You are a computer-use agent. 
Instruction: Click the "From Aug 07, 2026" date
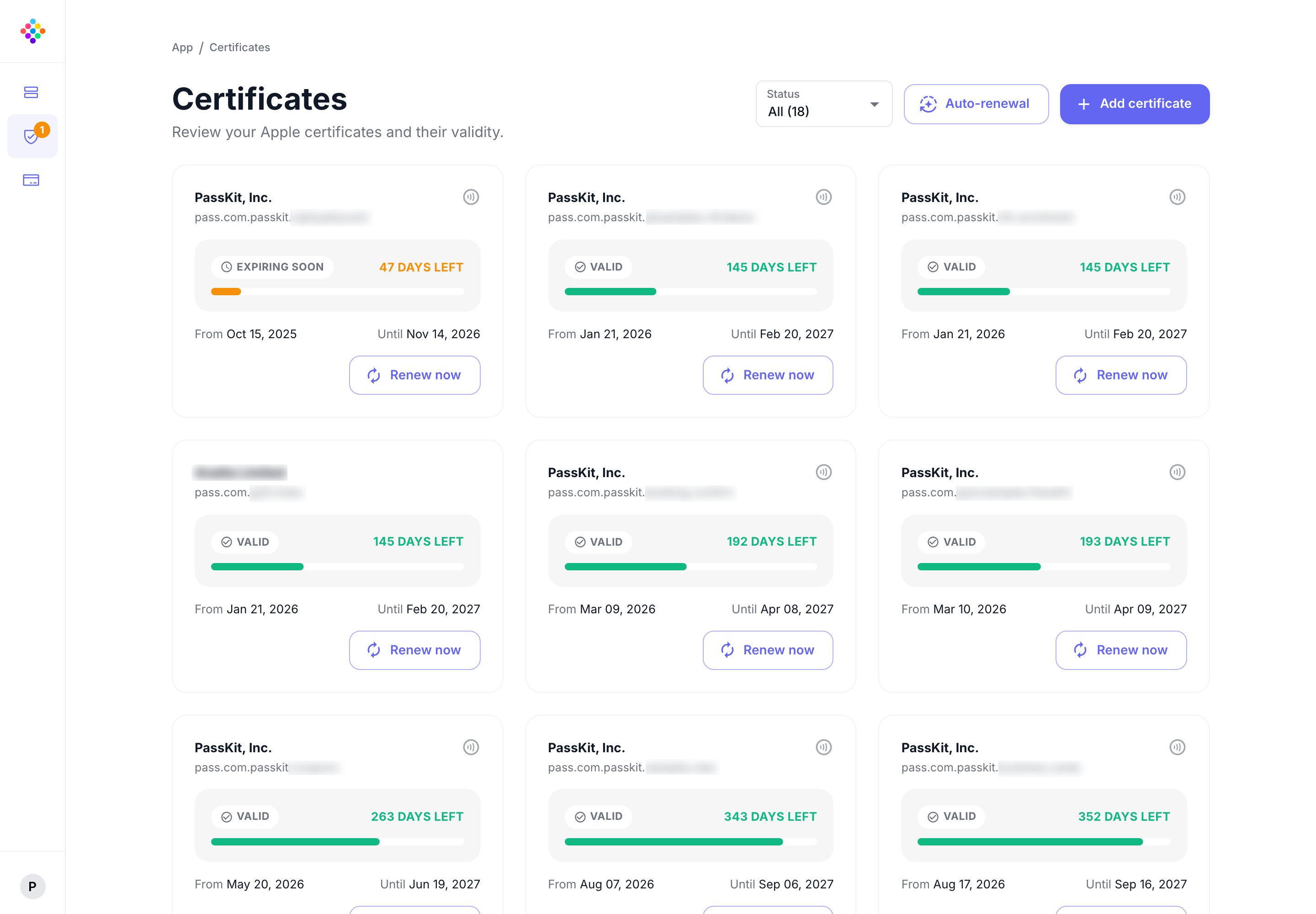point(601,884)
